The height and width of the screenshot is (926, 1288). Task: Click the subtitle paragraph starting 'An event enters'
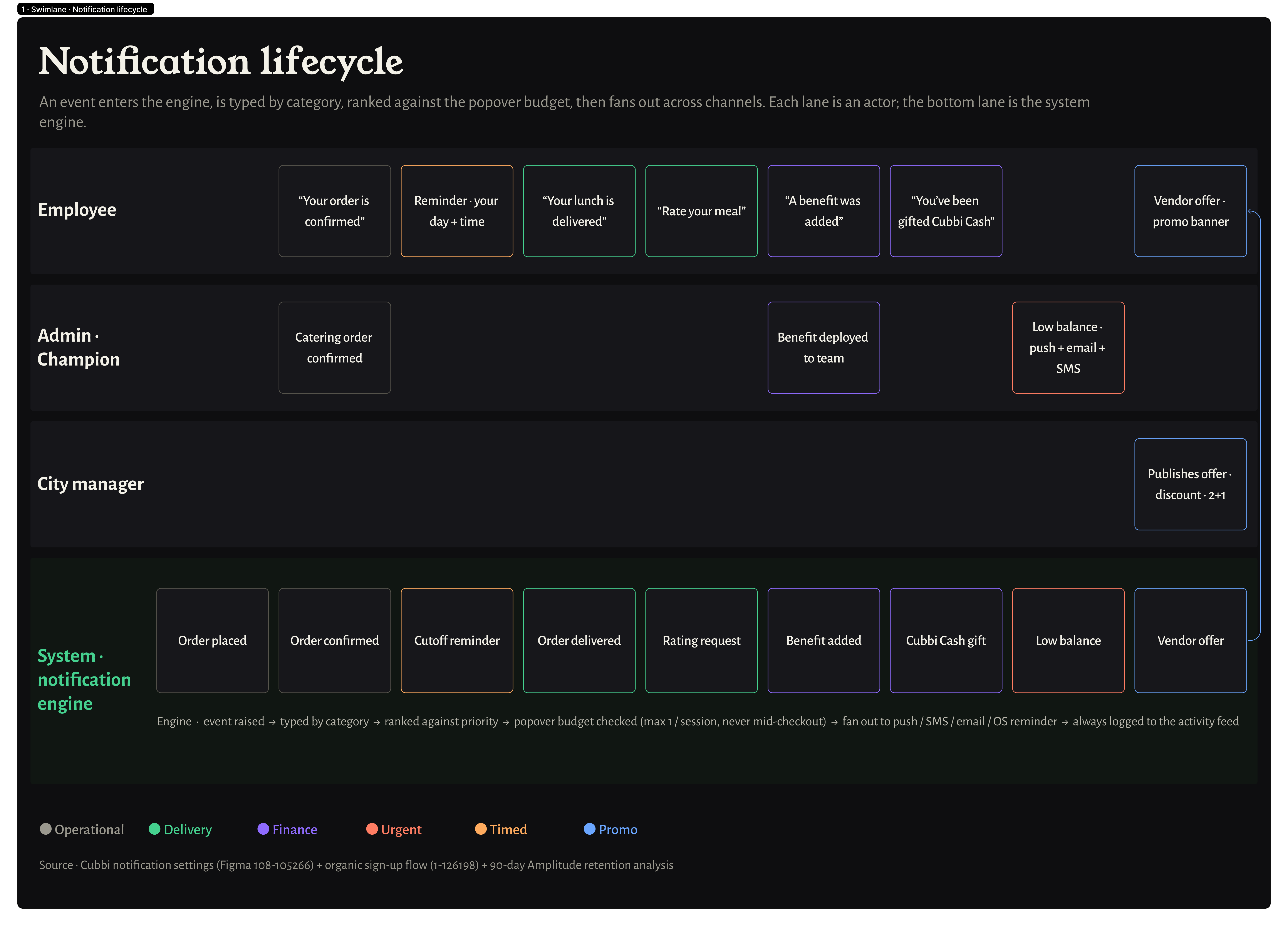click(565, 112)
